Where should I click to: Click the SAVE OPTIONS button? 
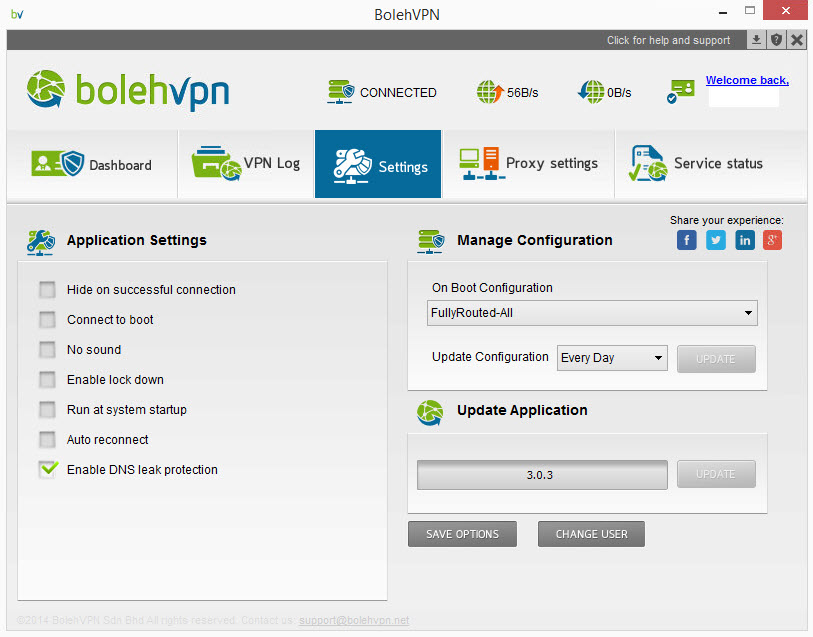(x=462, y=534)
